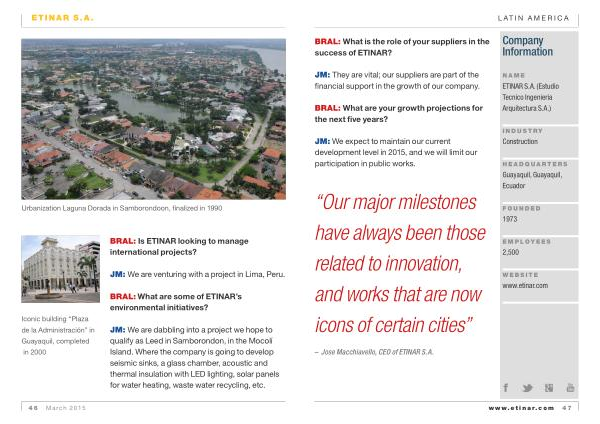Click the NAME label in the sidebar
Screen dimensions: 600x424
pos(514,75)
